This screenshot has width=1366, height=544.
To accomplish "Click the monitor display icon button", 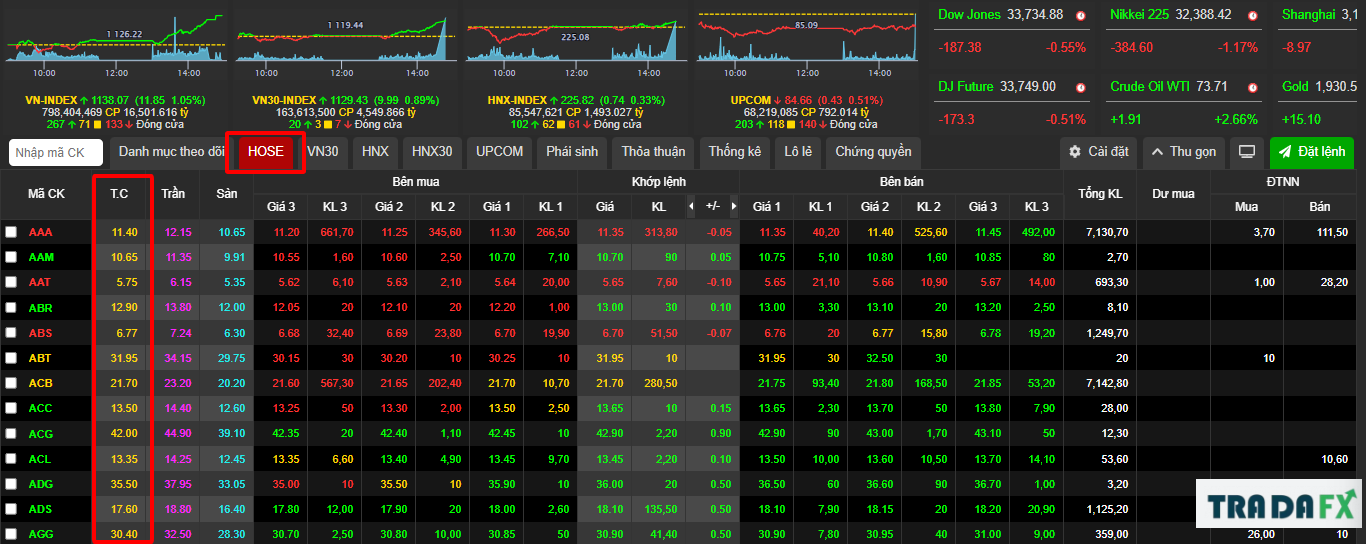I will pos(1246,152).
